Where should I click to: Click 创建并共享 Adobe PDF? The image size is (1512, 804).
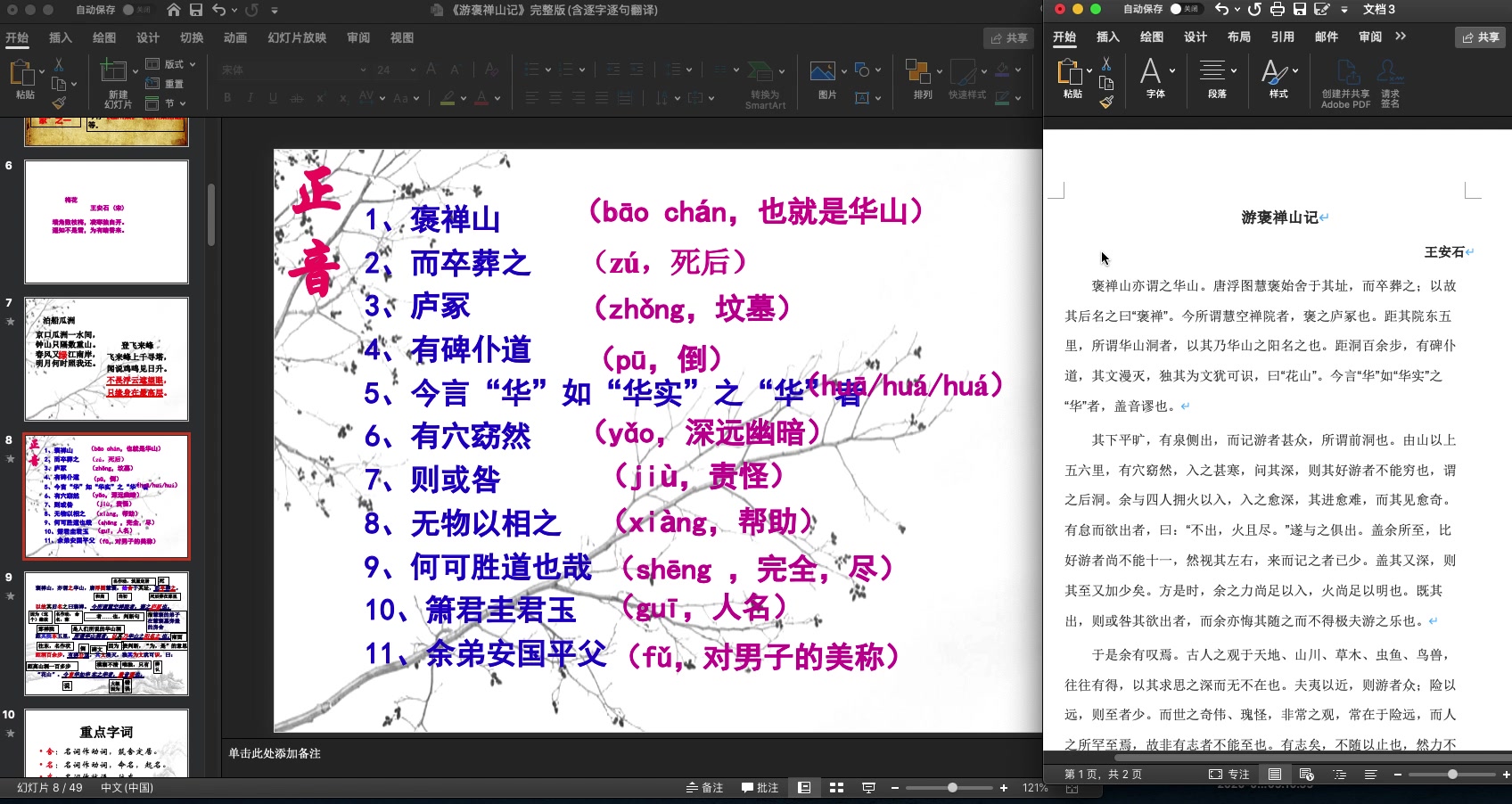tap(1345, 84)
